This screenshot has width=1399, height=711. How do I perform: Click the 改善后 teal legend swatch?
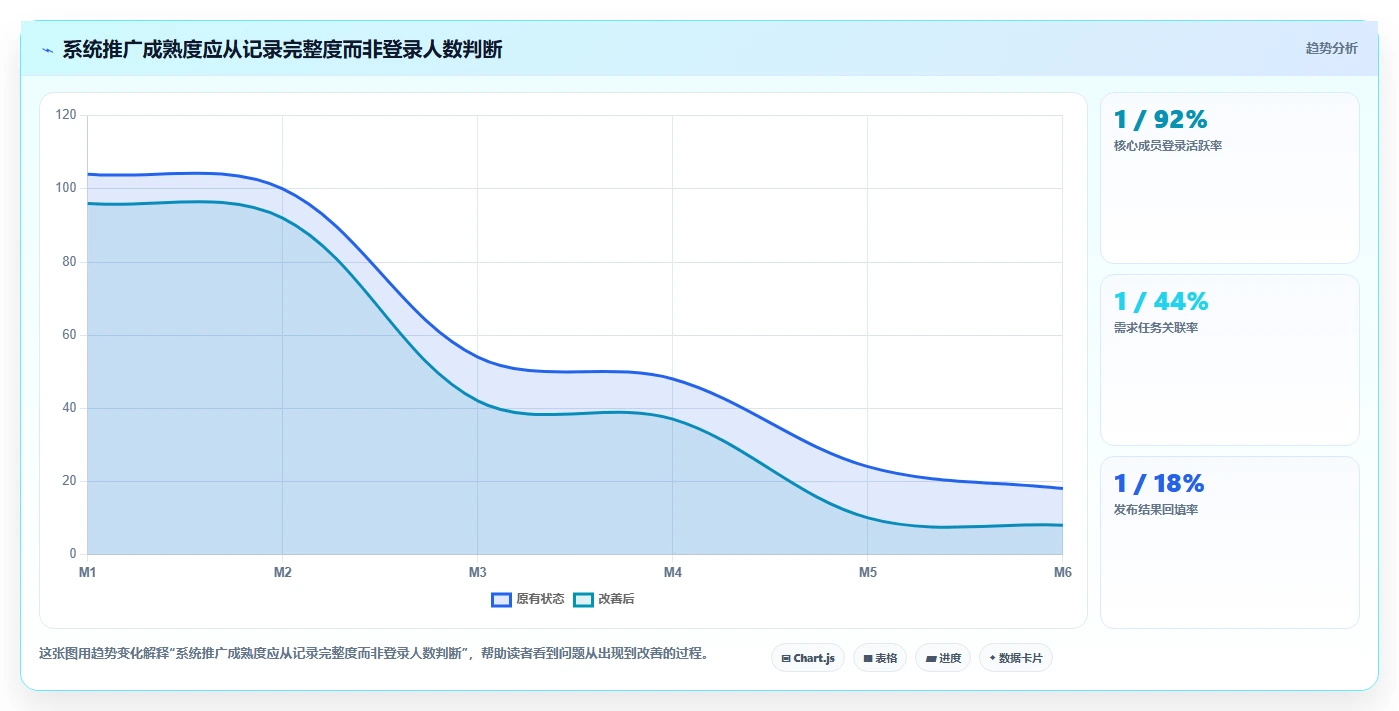[x=583, y=599]
